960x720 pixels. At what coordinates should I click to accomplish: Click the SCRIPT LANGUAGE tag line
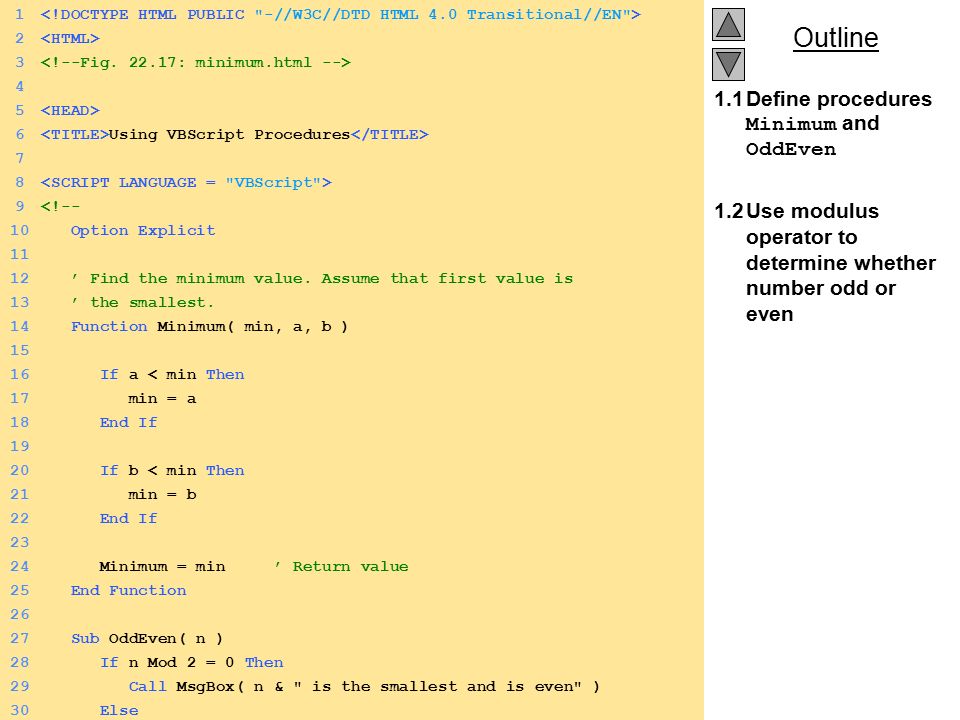tap(186, 182)
